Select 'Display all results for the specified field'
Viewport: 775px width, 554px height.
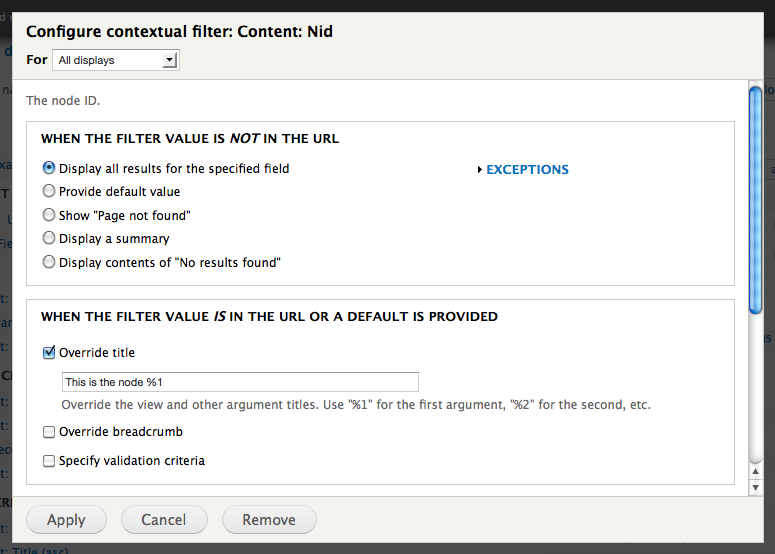49,168
